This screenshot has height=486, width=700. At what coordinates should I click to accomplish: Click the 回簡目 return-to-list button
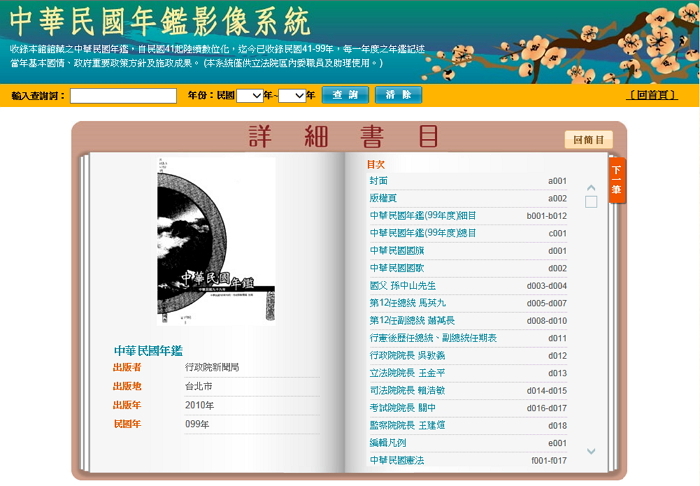588,140
